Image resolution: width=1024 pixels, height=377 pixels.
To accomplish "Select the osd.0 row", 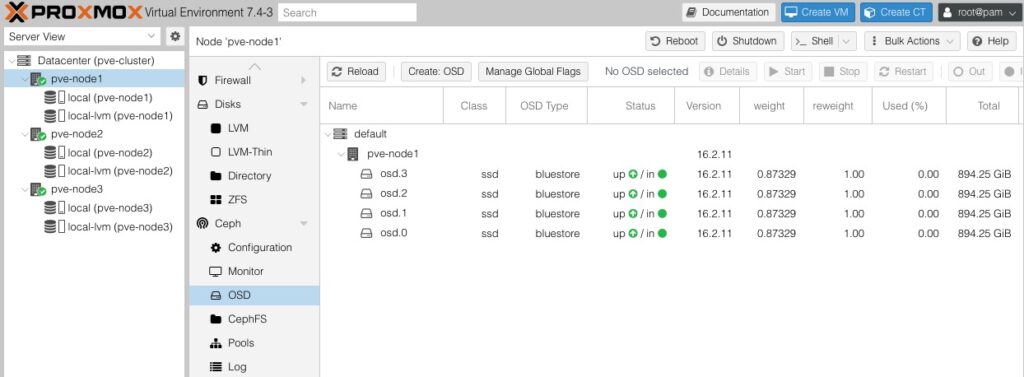I will click(672, 233).
